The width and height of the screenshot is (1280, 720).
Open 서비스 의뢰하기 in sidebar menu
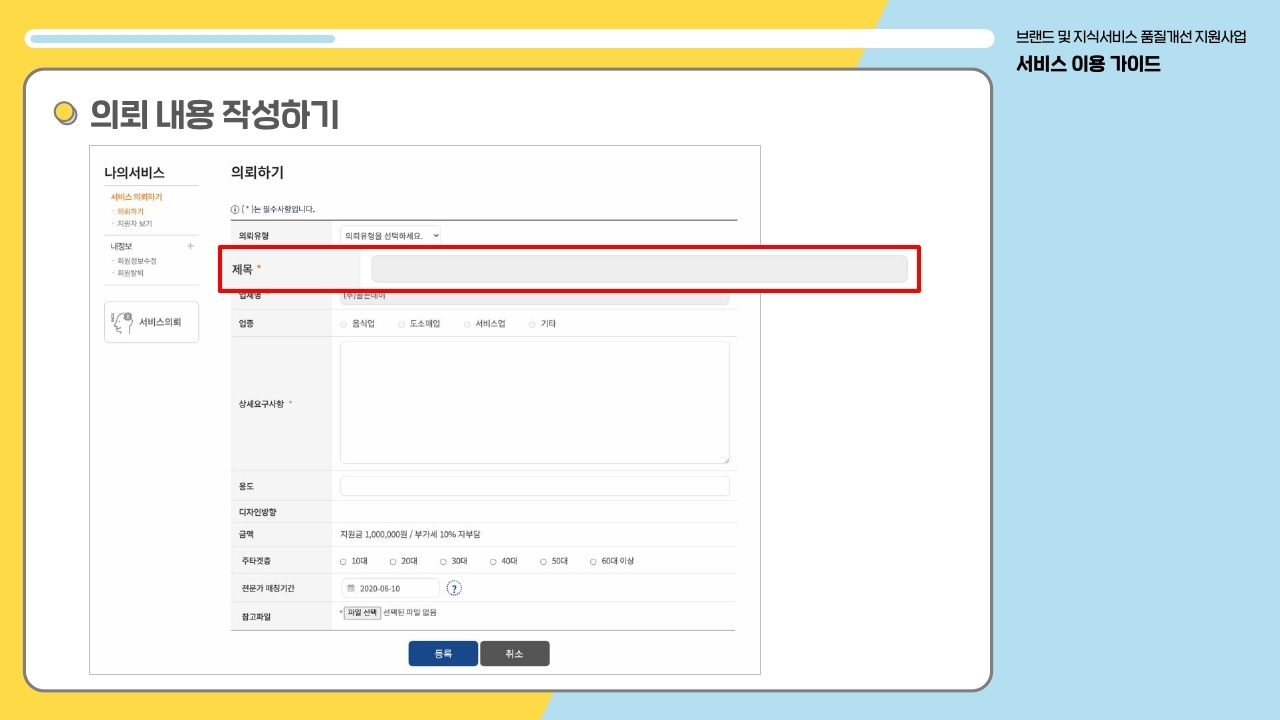[136, 197]
